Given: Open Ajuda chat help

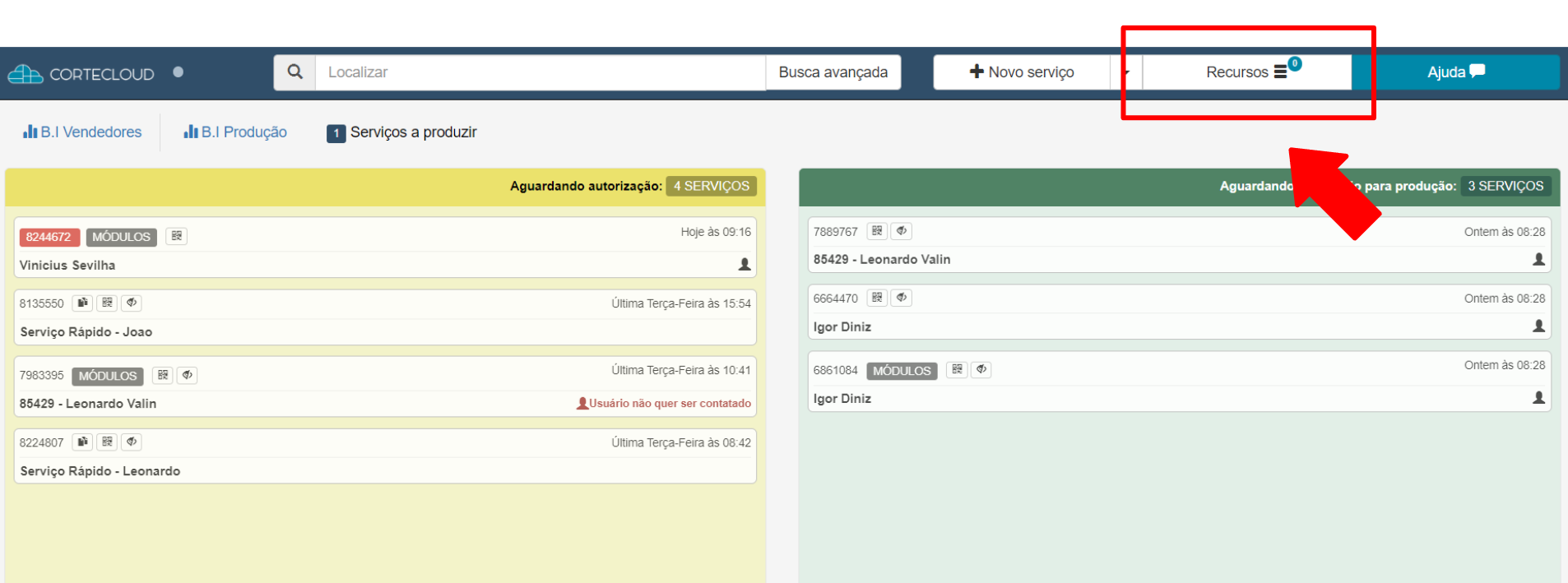Looking at the screenshot, I should (x=1456, y=72).
